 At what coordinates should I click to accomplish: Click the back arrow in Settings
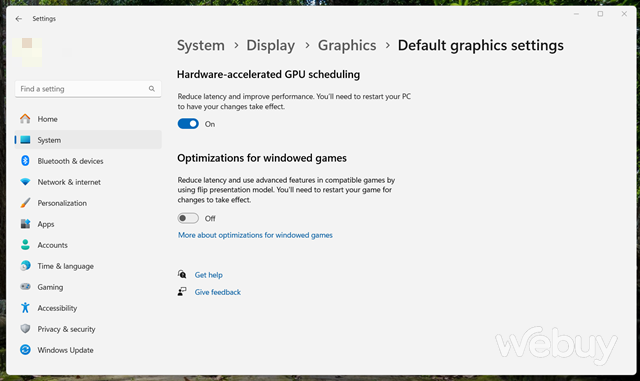[x=18, y=19]
